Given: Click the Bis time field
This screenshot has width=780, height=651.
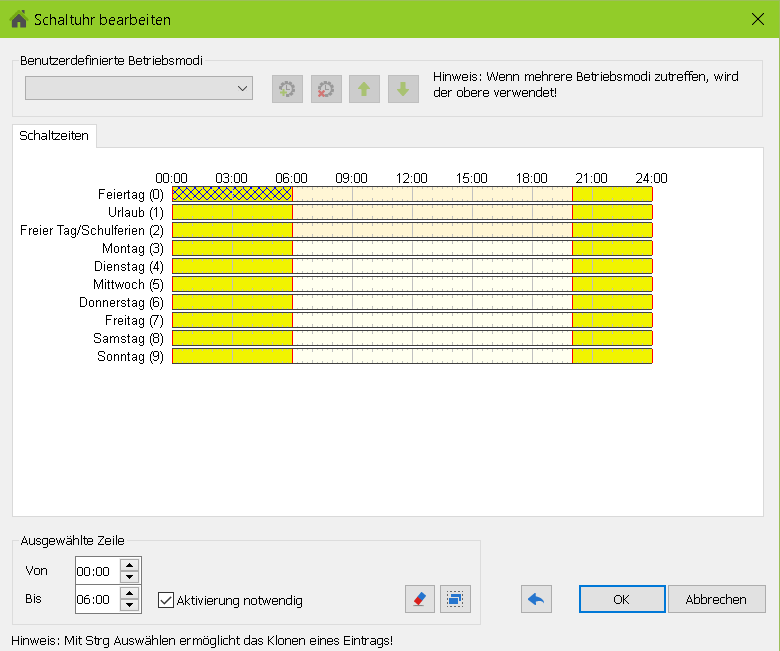Looking at the screenshot, I should [97, 599].
